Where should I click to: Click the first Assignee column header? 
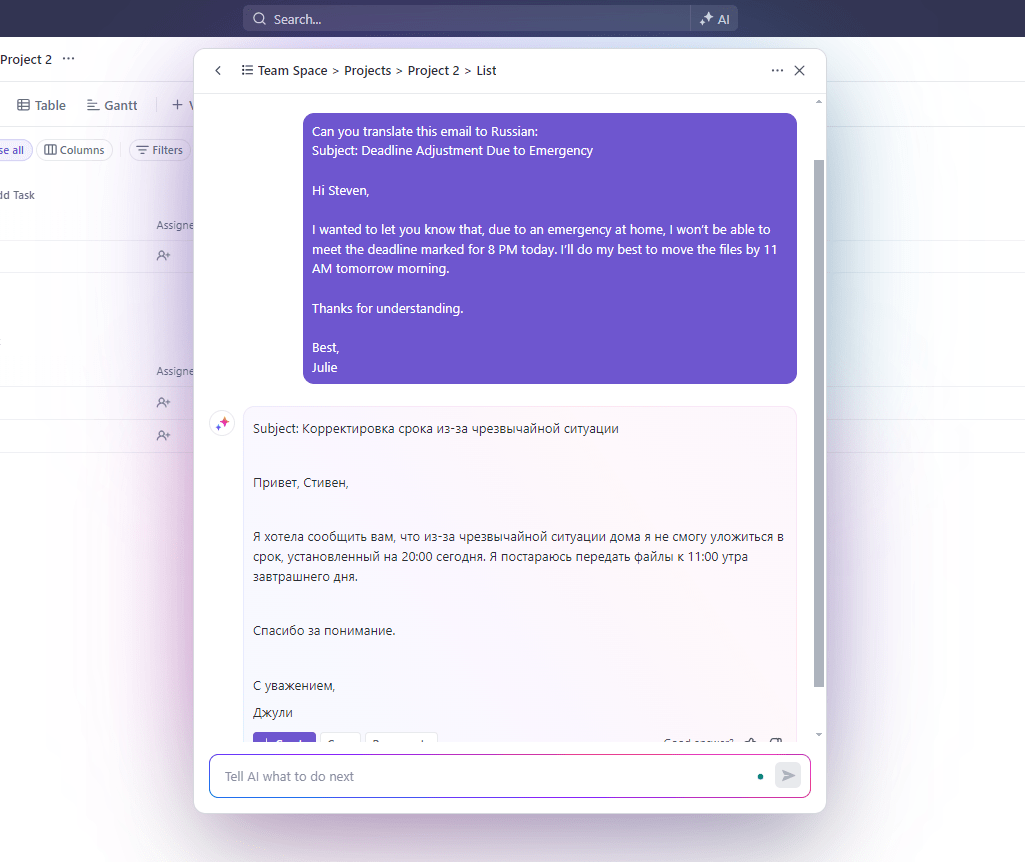tap(175, 225)
